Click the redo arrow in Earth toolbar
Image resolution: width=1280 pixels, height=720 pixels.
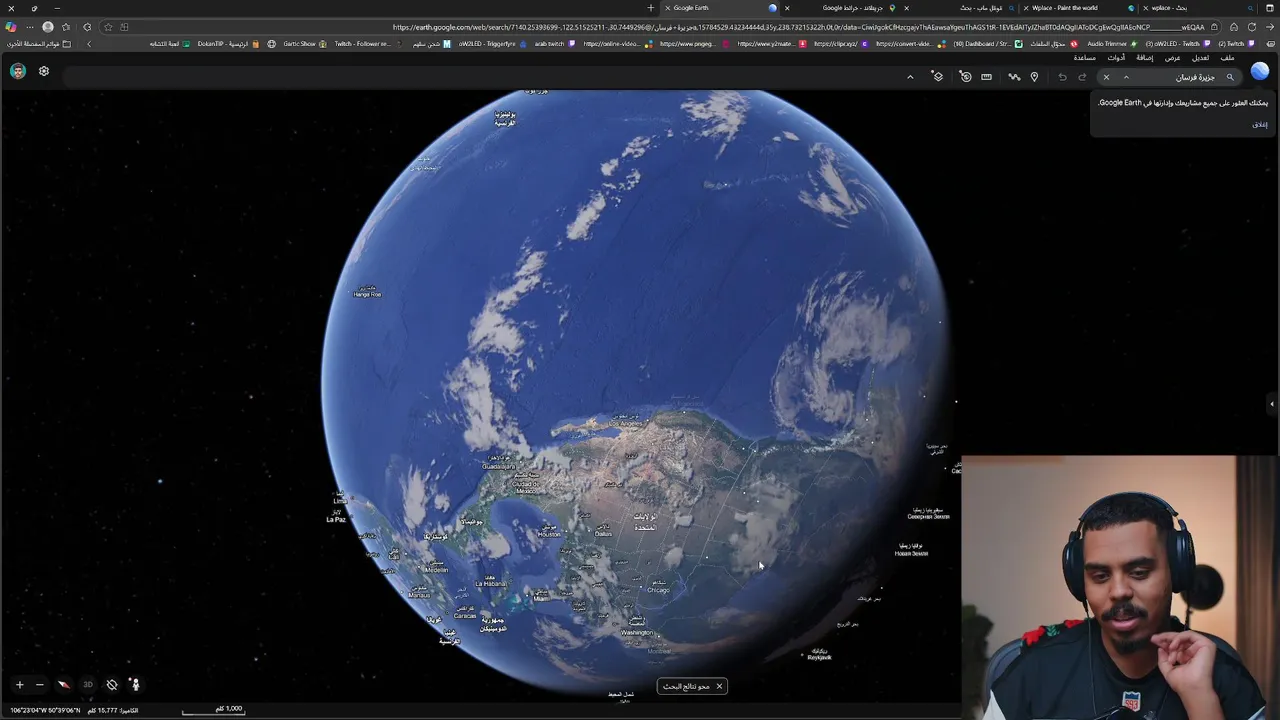pos(1082,77)
